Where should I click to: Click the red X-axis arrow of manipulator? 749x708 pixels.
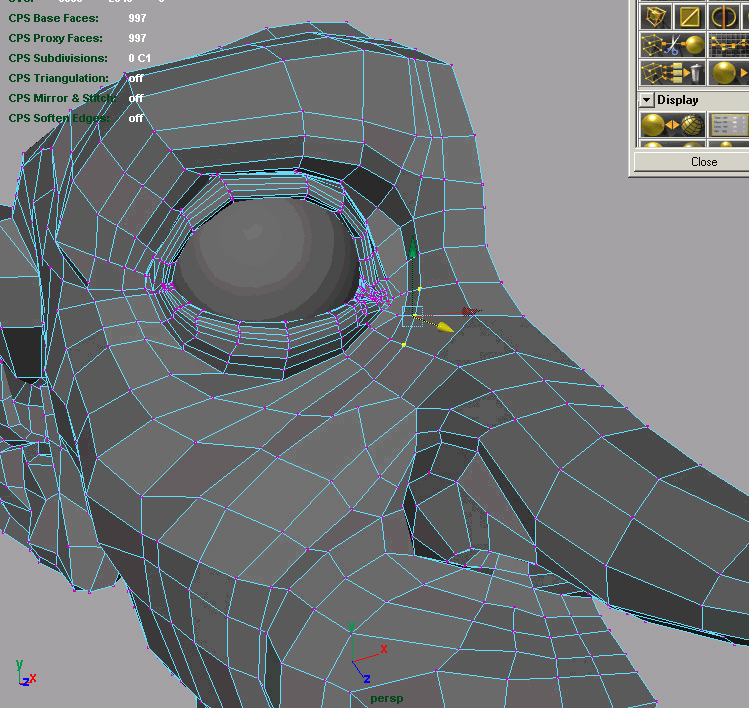pyautogui.click(x=472, y=312)
